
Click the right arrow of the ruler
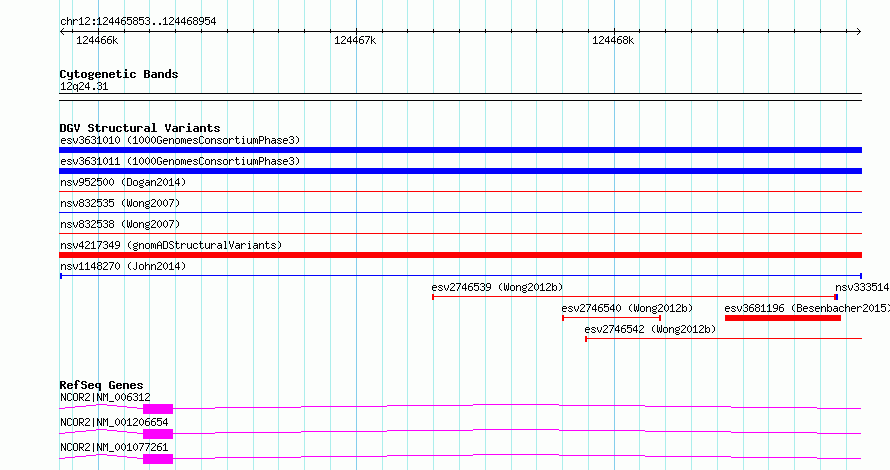coord(858,32)
